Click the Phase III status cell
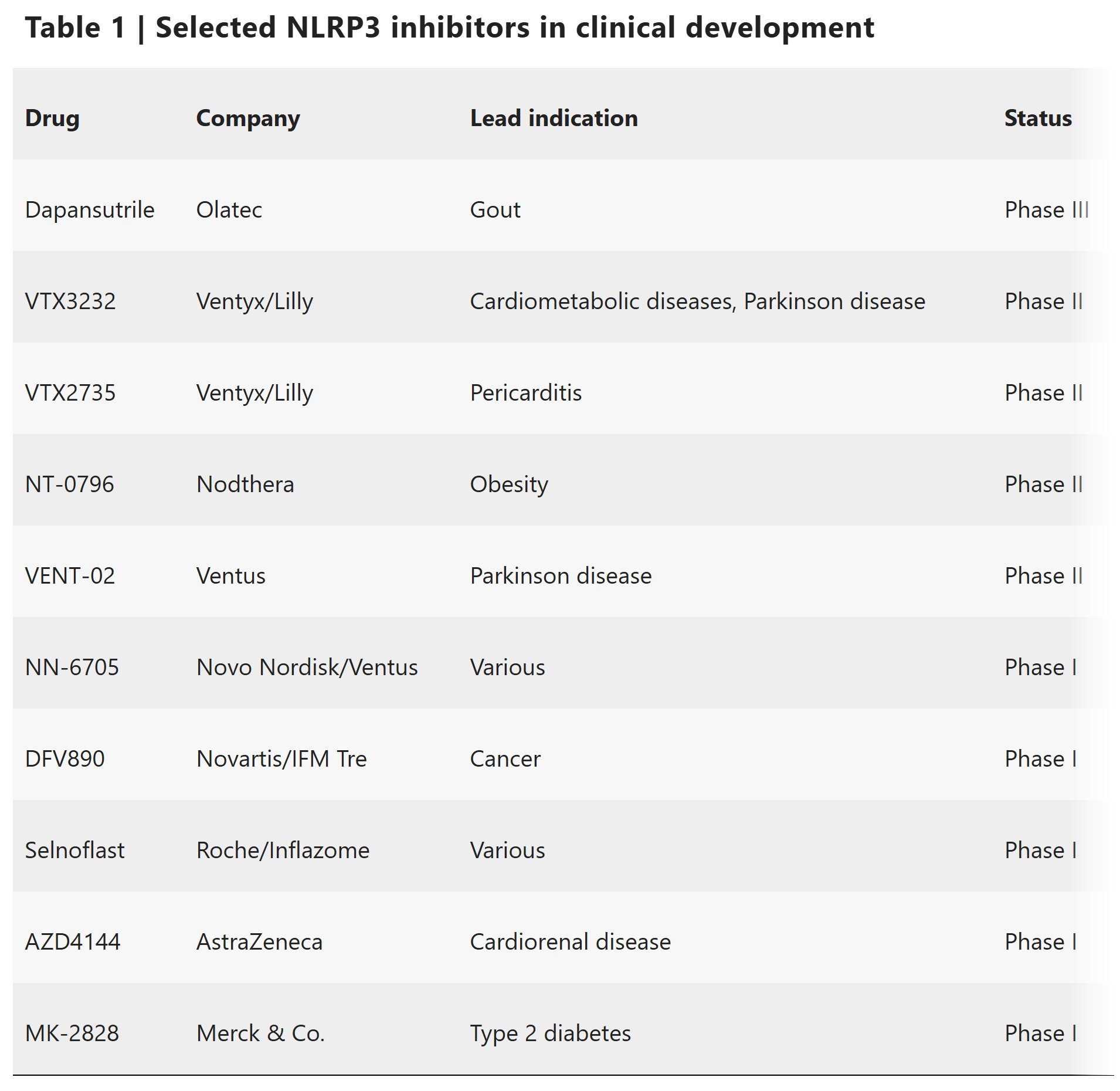The height and width of the screenshot is (1091, 1120). [1046, 210]
